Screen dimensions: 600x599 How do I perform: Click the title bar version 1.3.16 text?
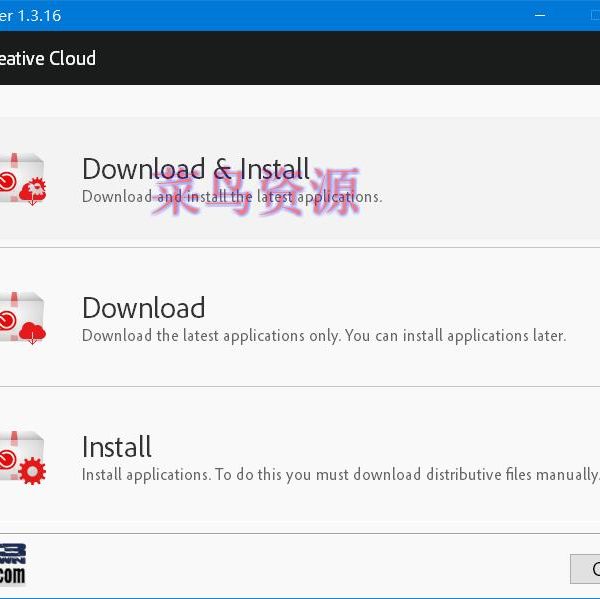coord(30,15)
